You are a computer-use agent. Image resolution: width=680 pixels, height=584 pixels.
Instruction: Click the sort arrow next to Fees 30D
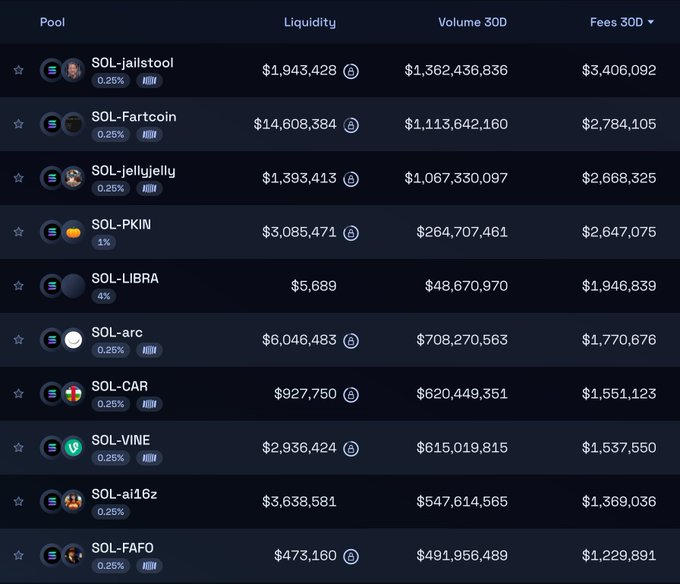click(x=651, y=22)
